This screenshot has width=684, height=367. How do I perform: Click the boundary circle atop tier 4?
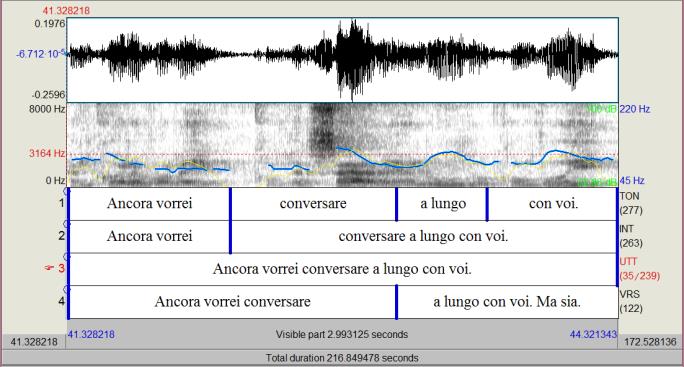[67, 289]
